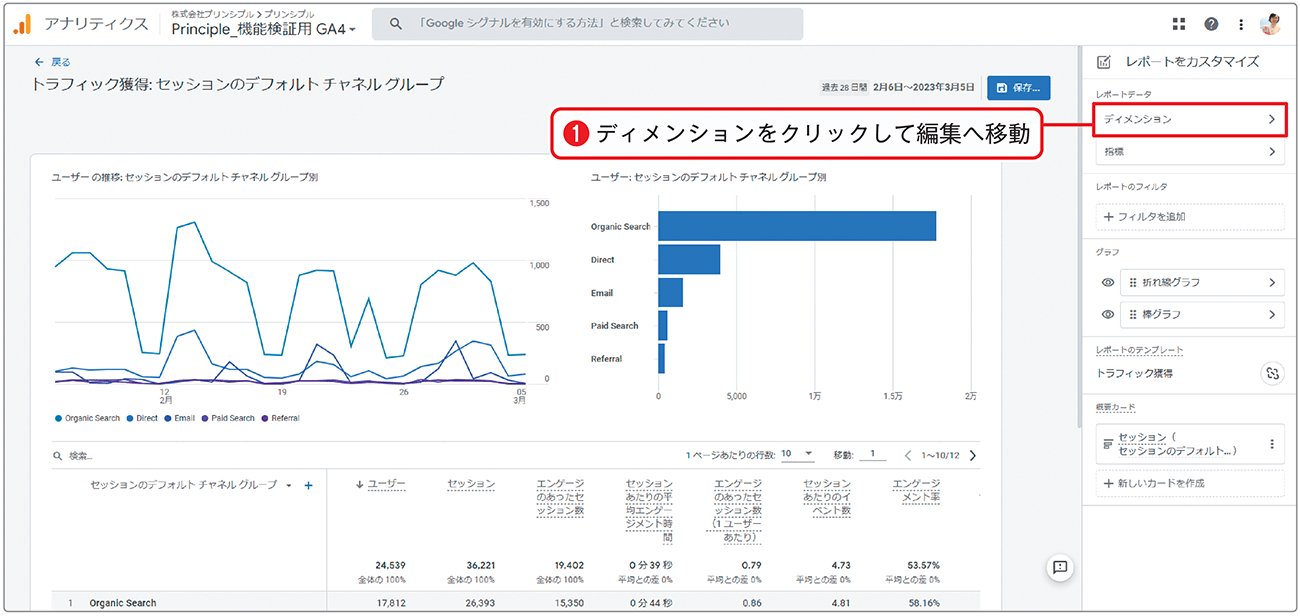Click the Paid Search label in bar chart
Image resolution: width=1300 pixels, height=616 pixels.
(x=614, y=326)
